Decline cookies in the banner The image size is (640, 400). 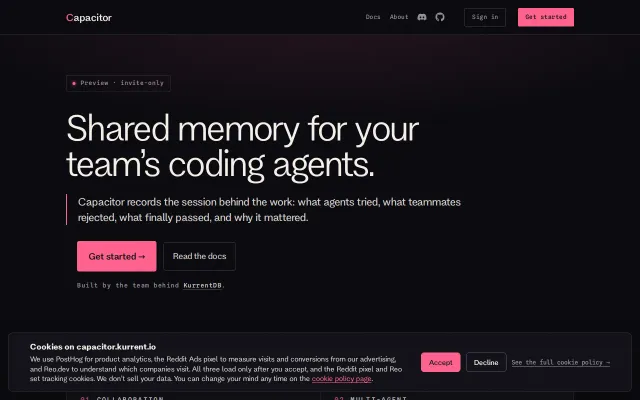(x=486, y=362)
